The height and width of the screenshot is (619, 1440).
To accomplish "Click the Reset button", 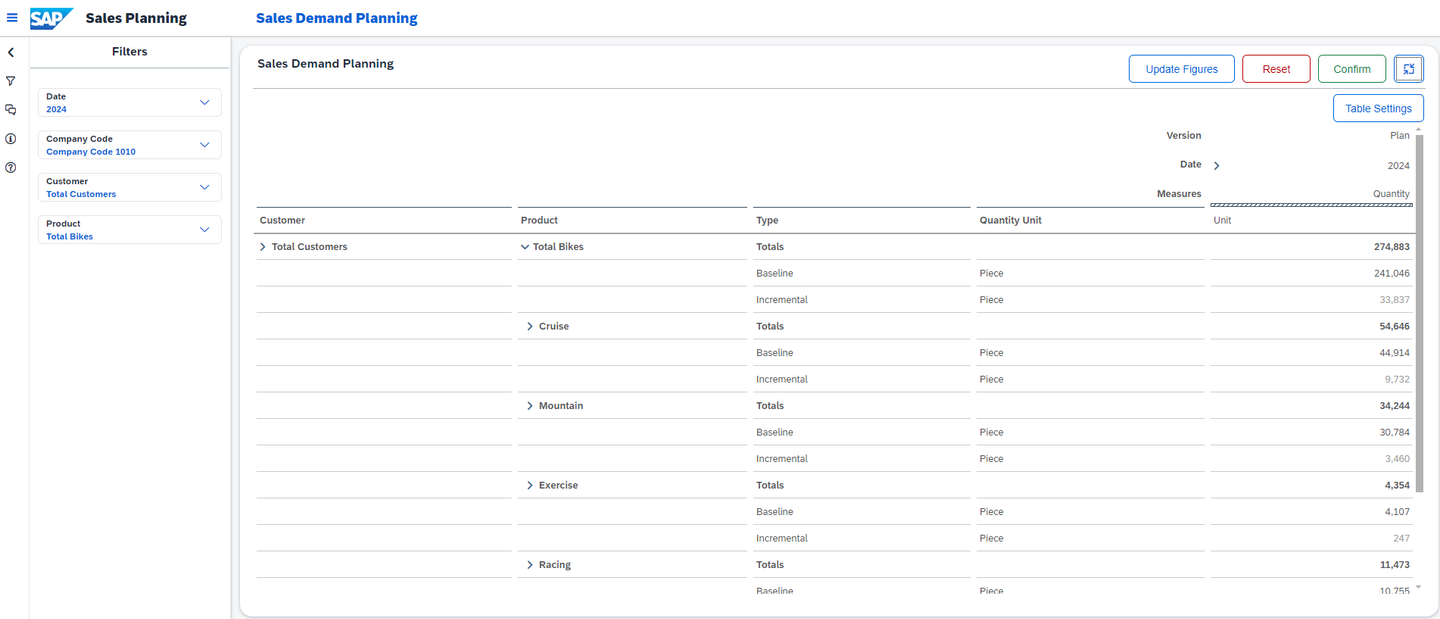I will click(x=1276, y=69).
